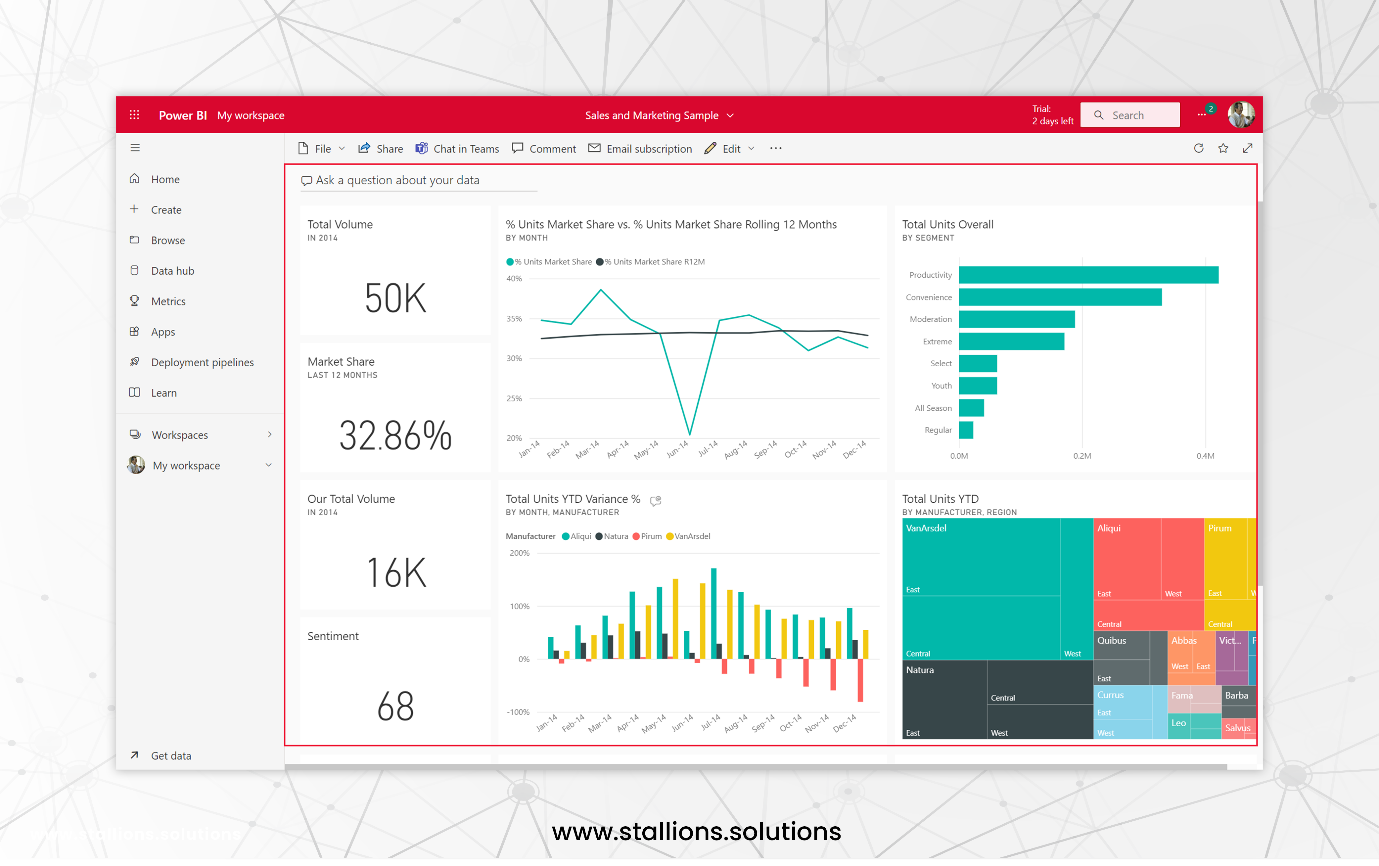This screenshot has height=866, width=1379.
Task: Expand the My workspace chevron in sidebar
Action: coord(268,466)
